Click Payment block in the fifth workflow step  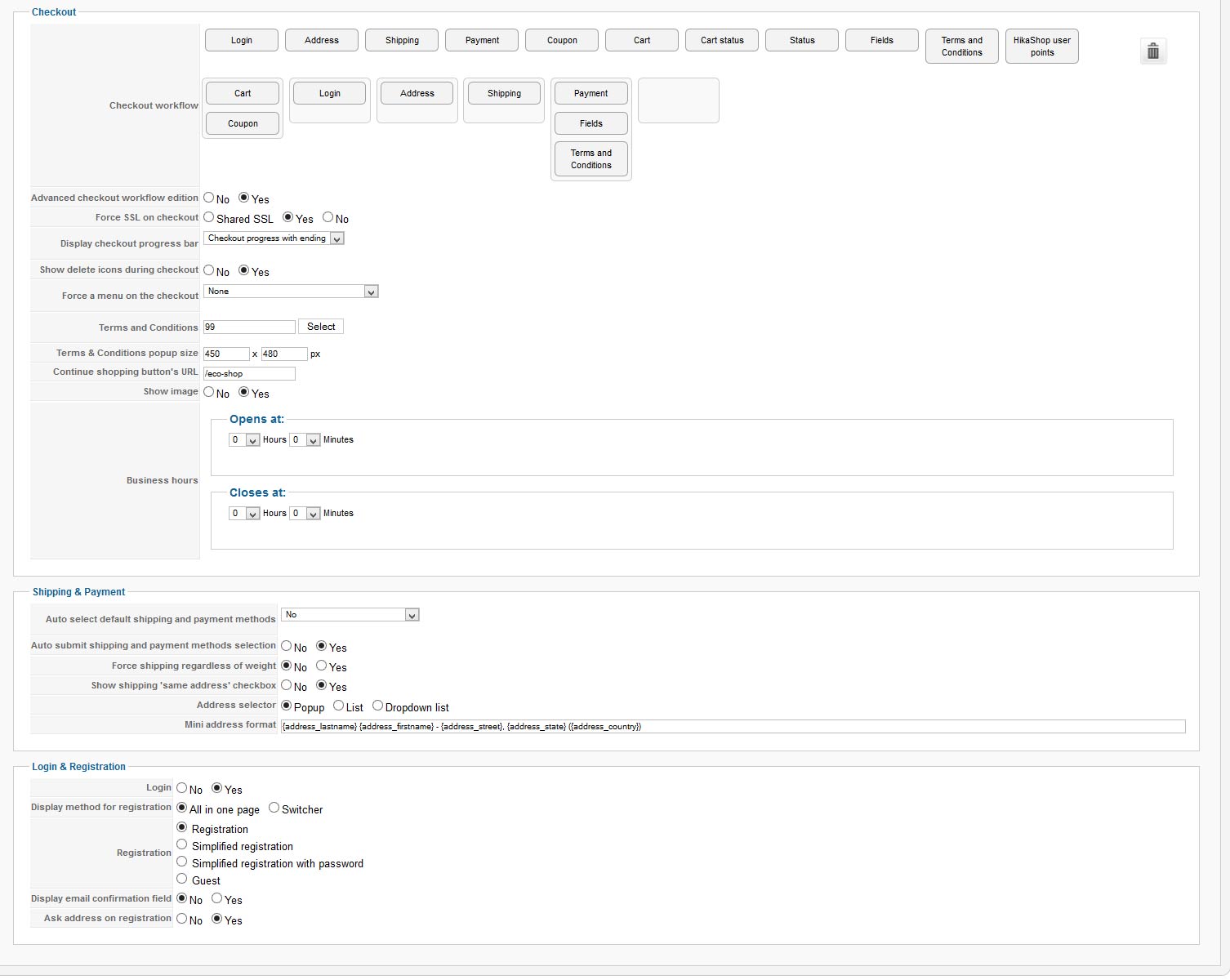click(x=591, y=93)
